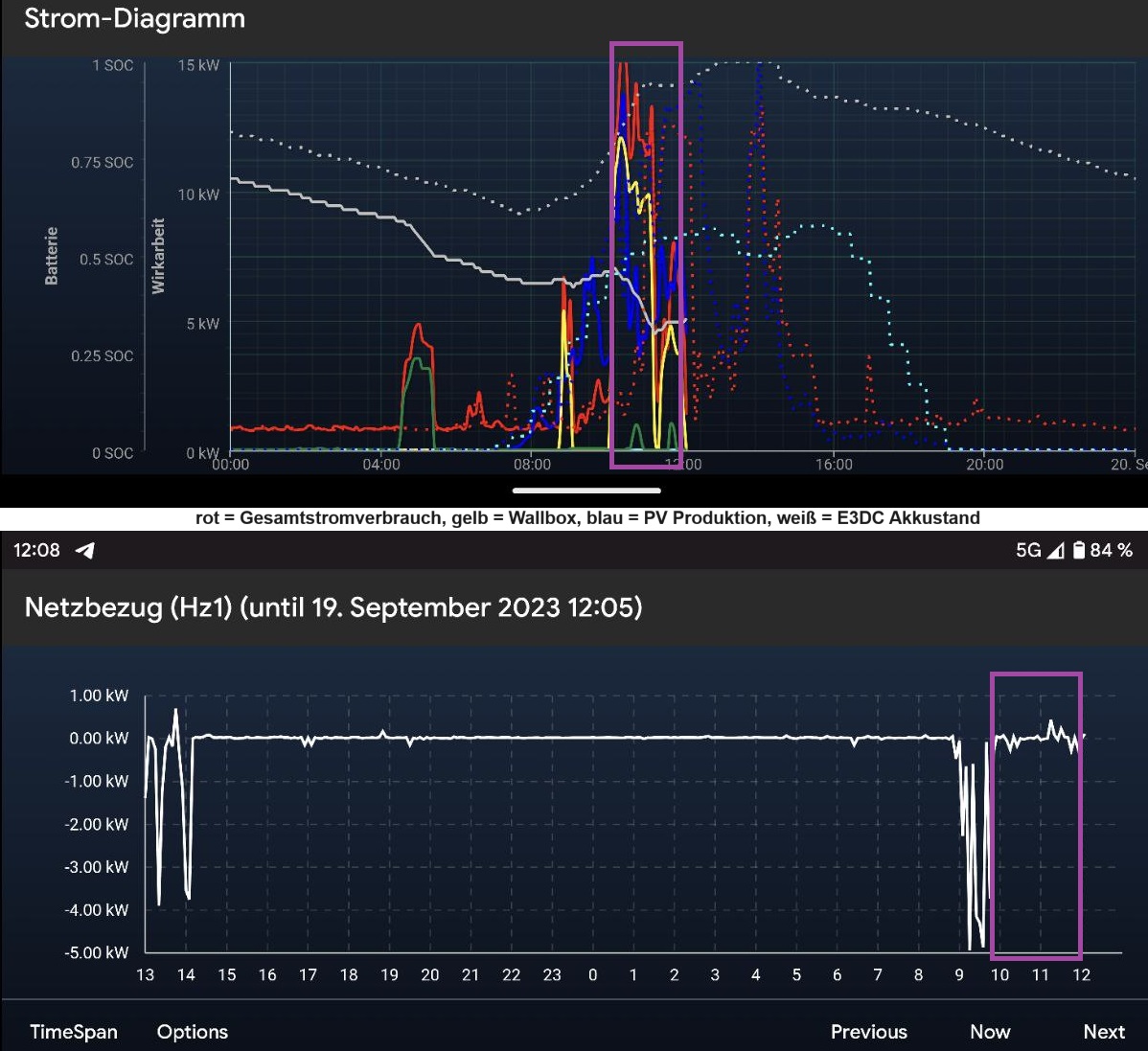The image size is (1148, 1051).
Task: Grab the white drag handle below Strom-Diagramm
Action: tap(585, 491)
